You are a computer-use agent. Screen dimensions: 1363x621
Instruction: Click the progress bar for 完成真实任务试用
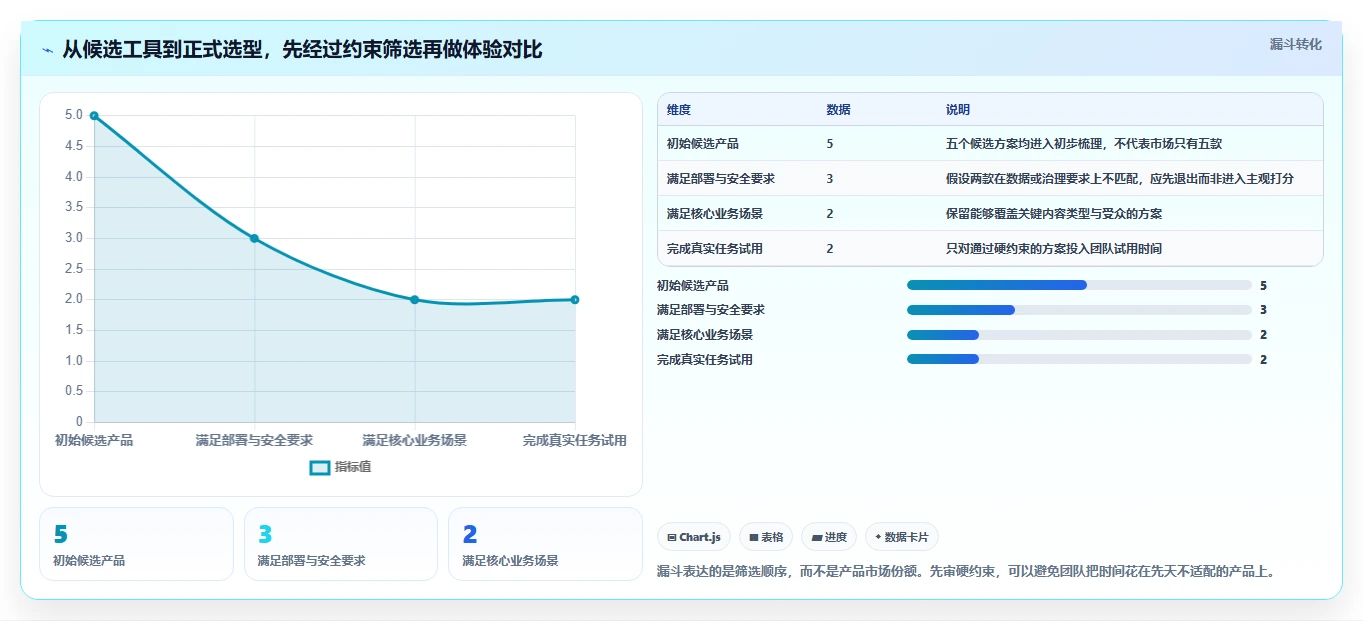coord(1079,359)
